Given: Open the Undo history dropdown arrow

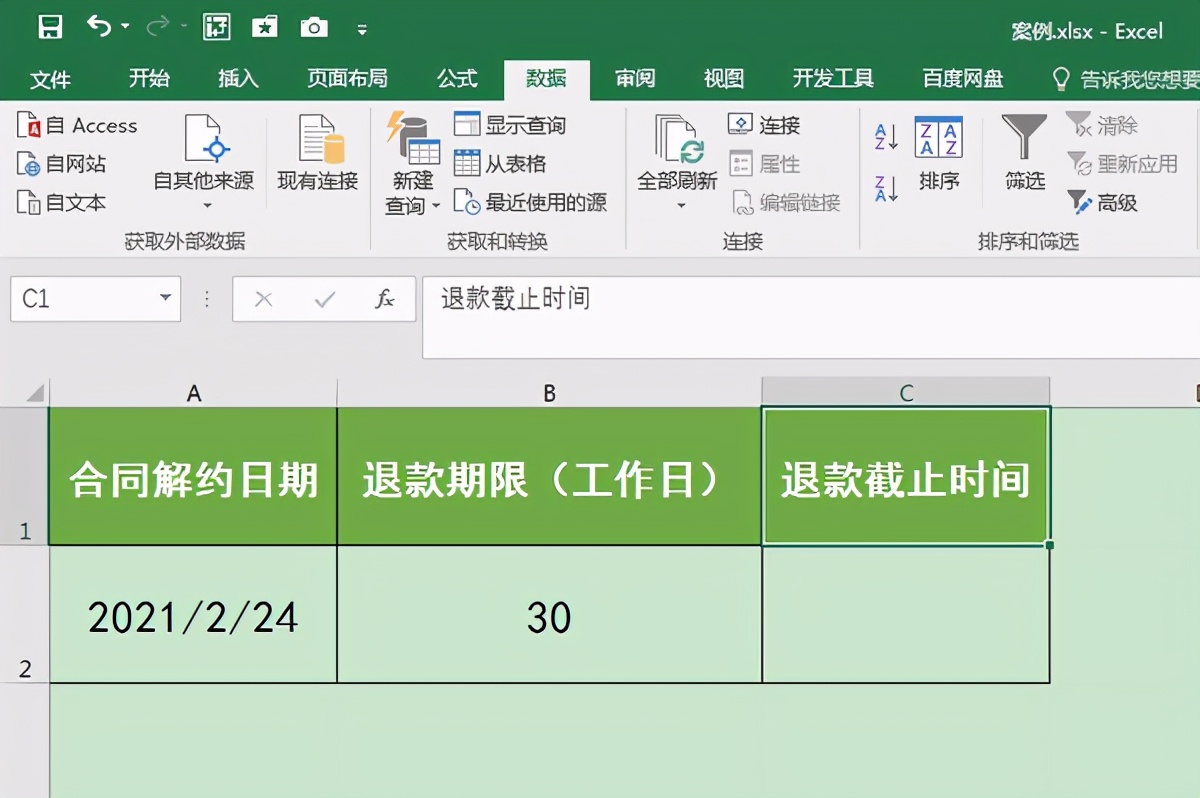Looking at the screenshot, I should pyautogui.click(x=125, y=27).
